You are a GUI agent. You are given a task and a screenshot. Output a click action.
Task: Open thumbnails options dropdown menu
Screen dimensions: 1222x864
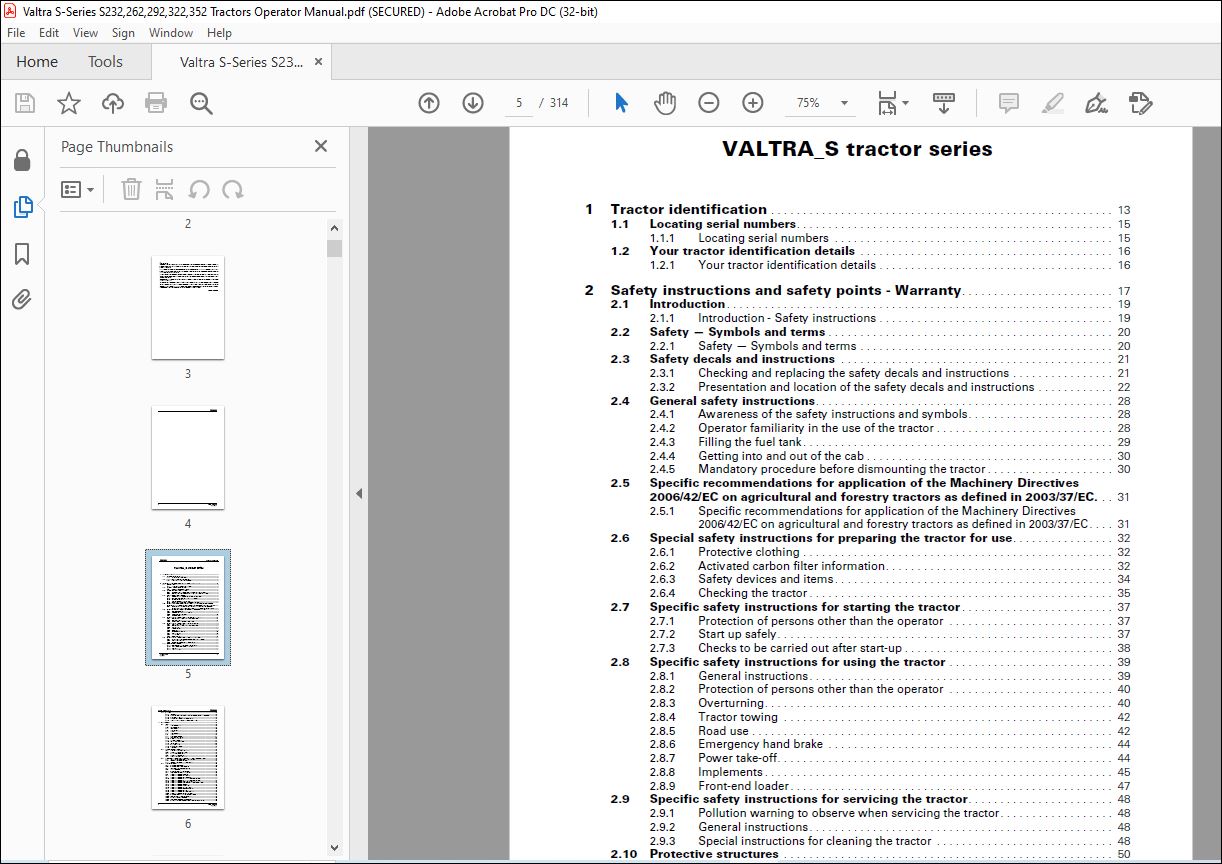pyautogui.click(x=77, y=189)
